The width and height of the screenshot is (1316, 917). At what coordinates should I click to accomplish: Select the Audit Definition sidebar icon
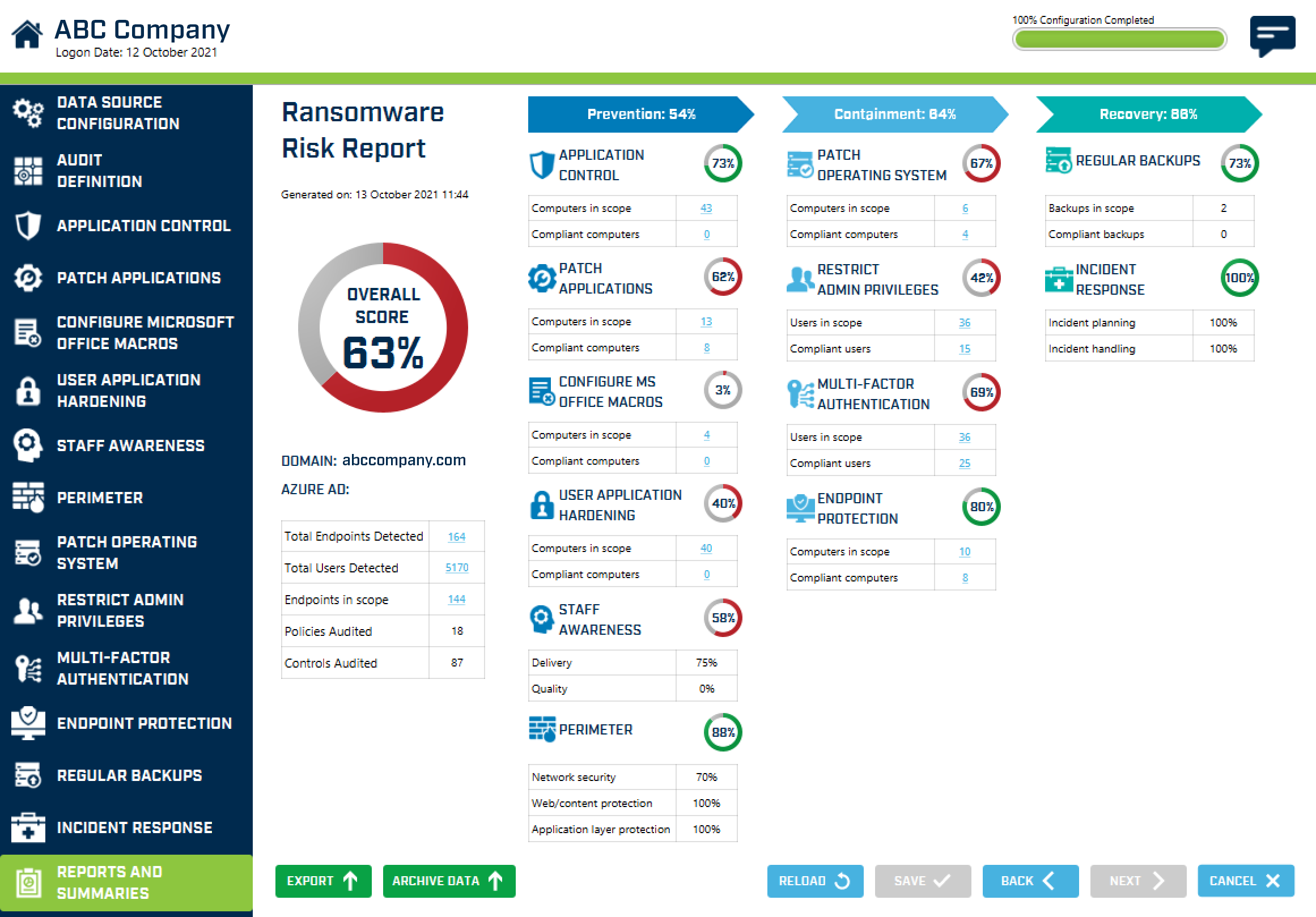(28, 170)
